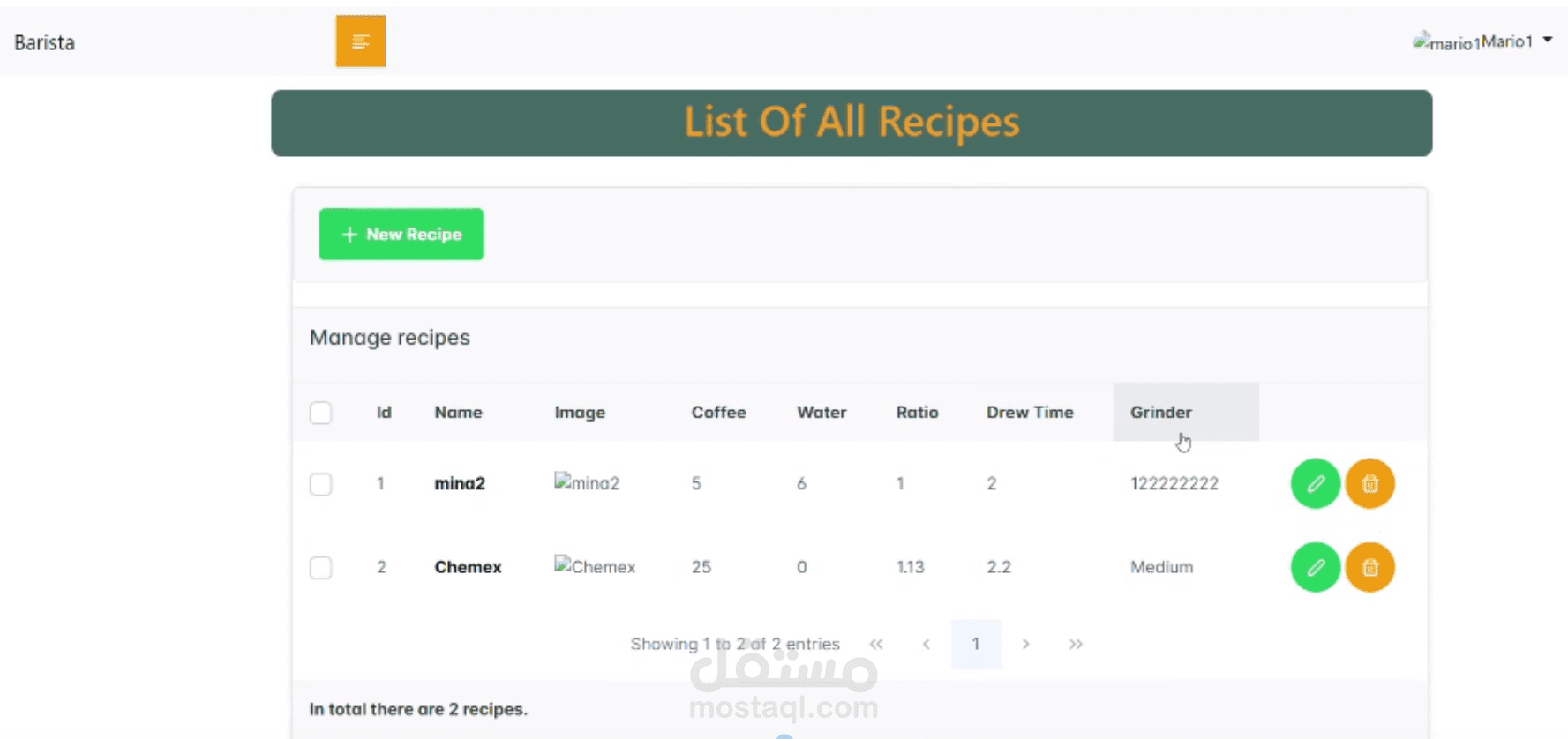Go to the next page of recipes
Screen dimensions: 1568x739
click(x=1025, y=644)
